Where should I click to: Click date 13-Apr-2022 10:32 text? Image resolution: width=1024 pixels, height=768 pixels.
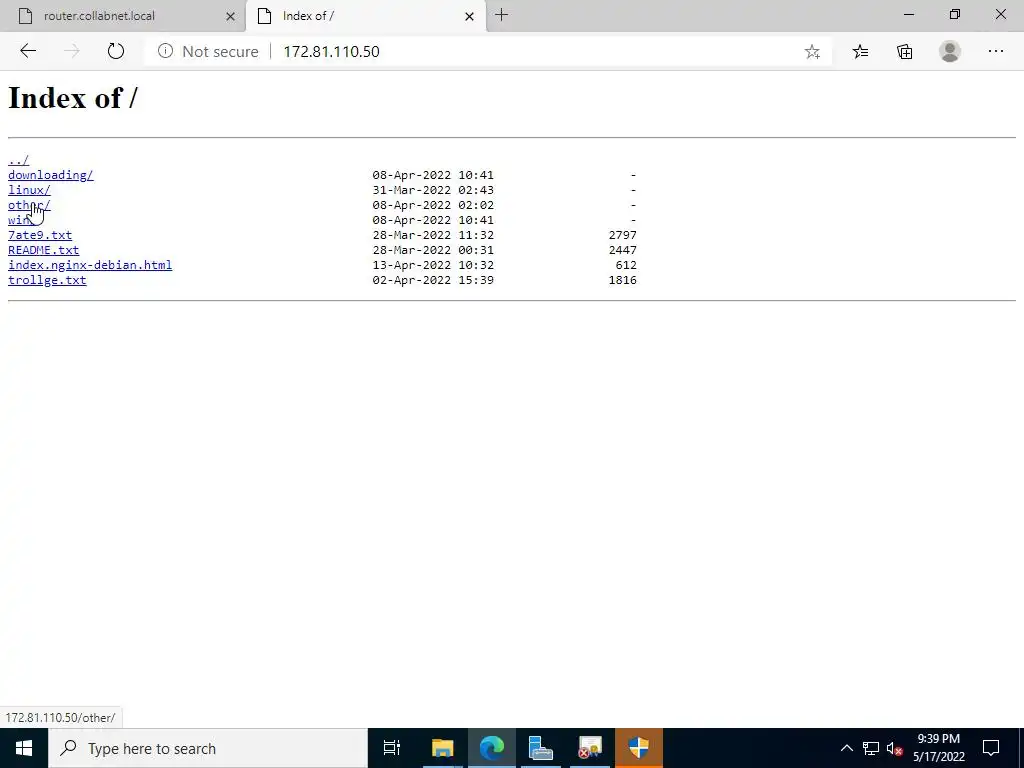pyautogui.click(x=433, y=265)
